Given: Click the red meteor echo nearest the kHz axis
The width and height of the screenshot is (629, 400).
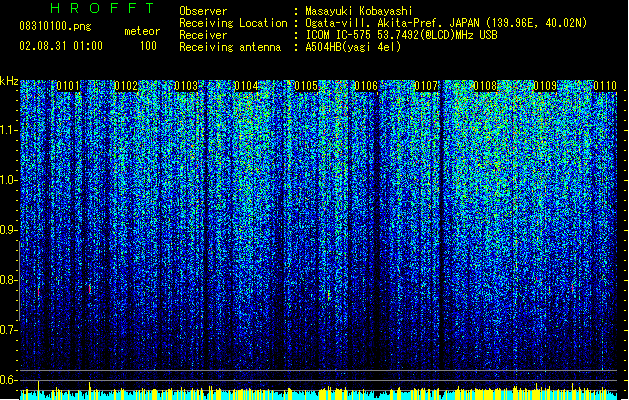Looking at the screenshot, I should [x=39, y=292].
